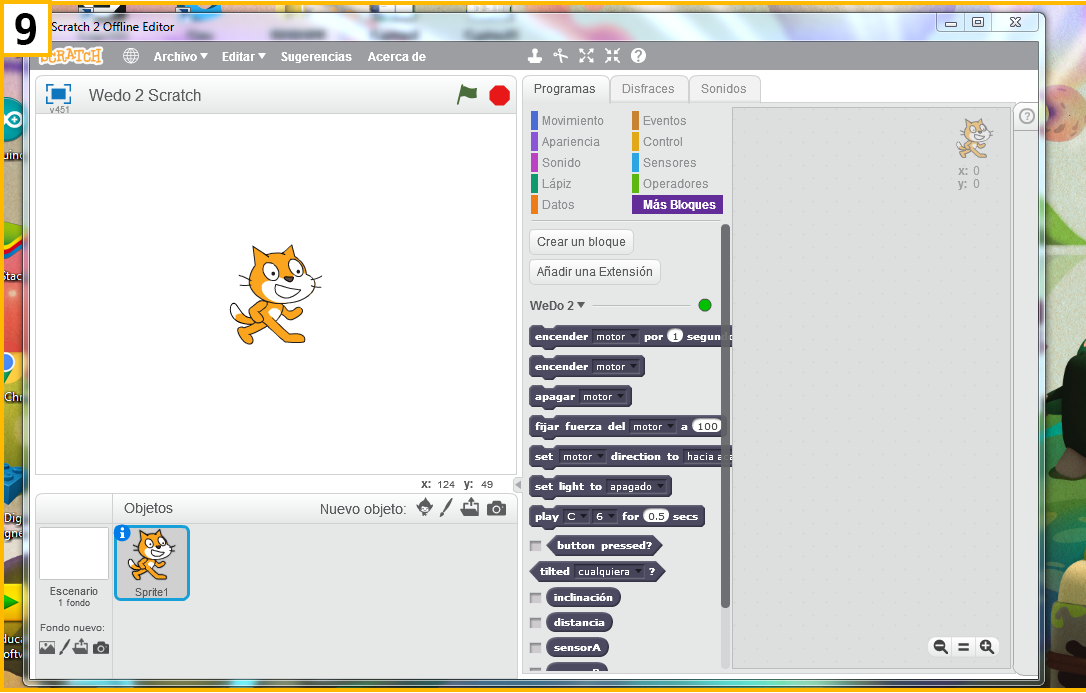The height and width of the screenshot is (693, 1086).
Task: Collapse the stage panel arrow
Action: tap(517, 485)
